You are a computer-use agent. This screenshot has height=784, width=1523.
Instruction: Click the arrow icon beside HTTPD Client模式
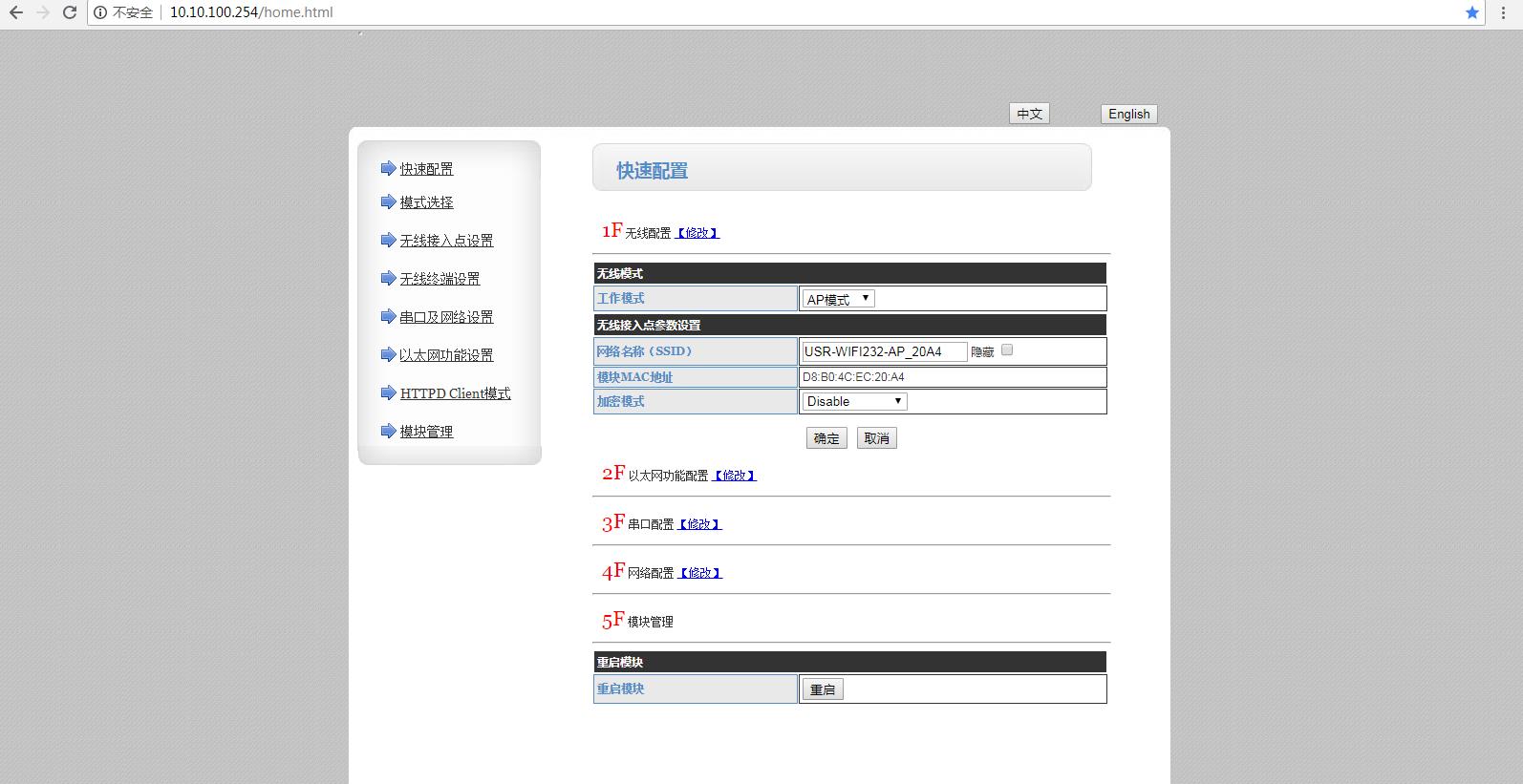click(388, 393)
